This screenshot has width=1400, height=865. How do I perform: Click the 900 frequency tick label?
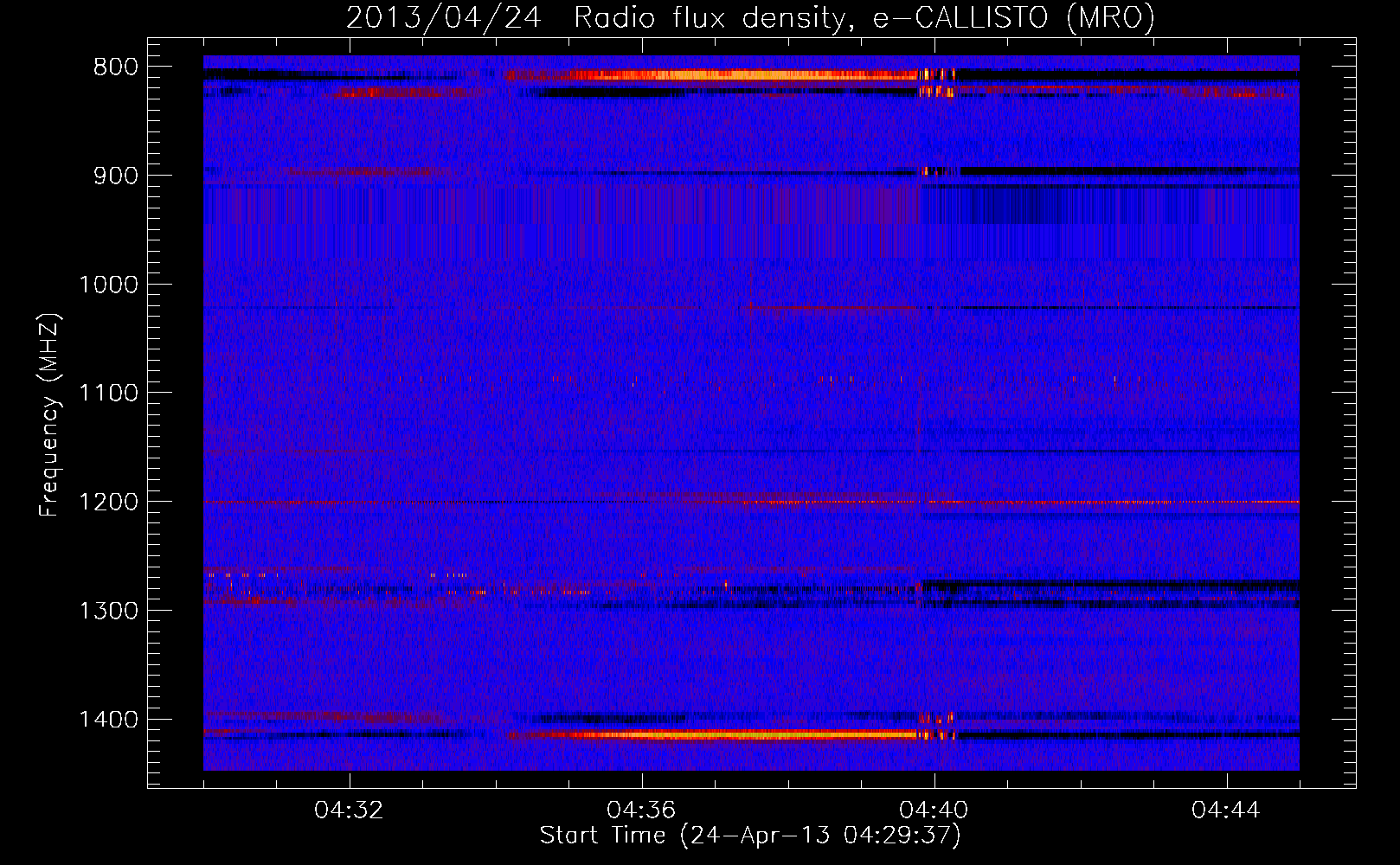click(116, 176)
